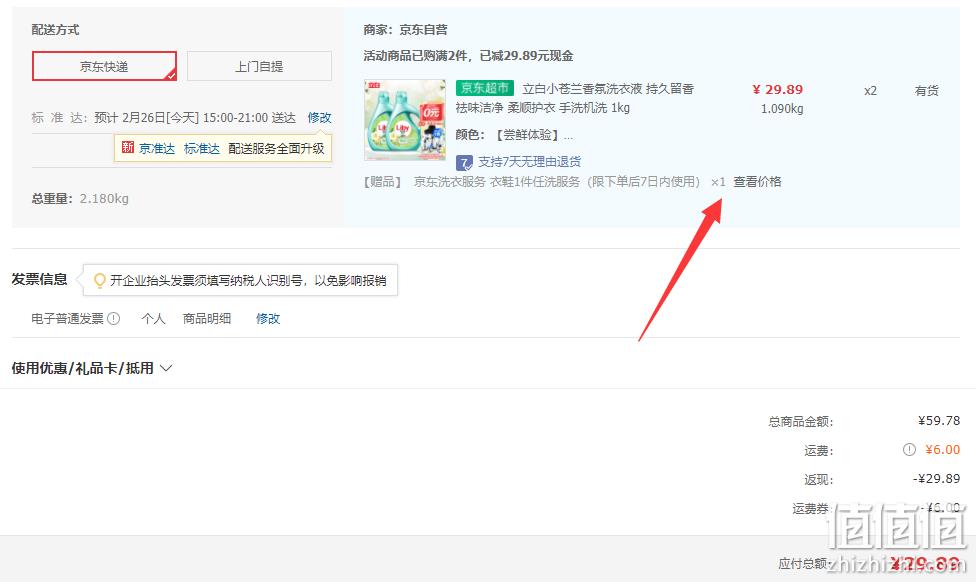Image resolution: width=976 pixels, height=582 pixels.
Task: Click the 商家：京东自营 merchant label
Action: (405, 29)
